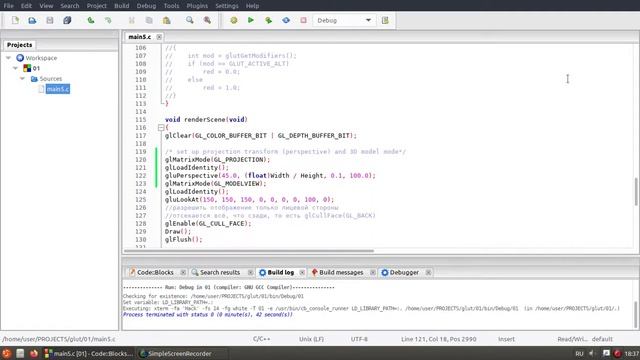640x360 pixels.
Task: Select main5.c in the project tree
Action: 58,89
